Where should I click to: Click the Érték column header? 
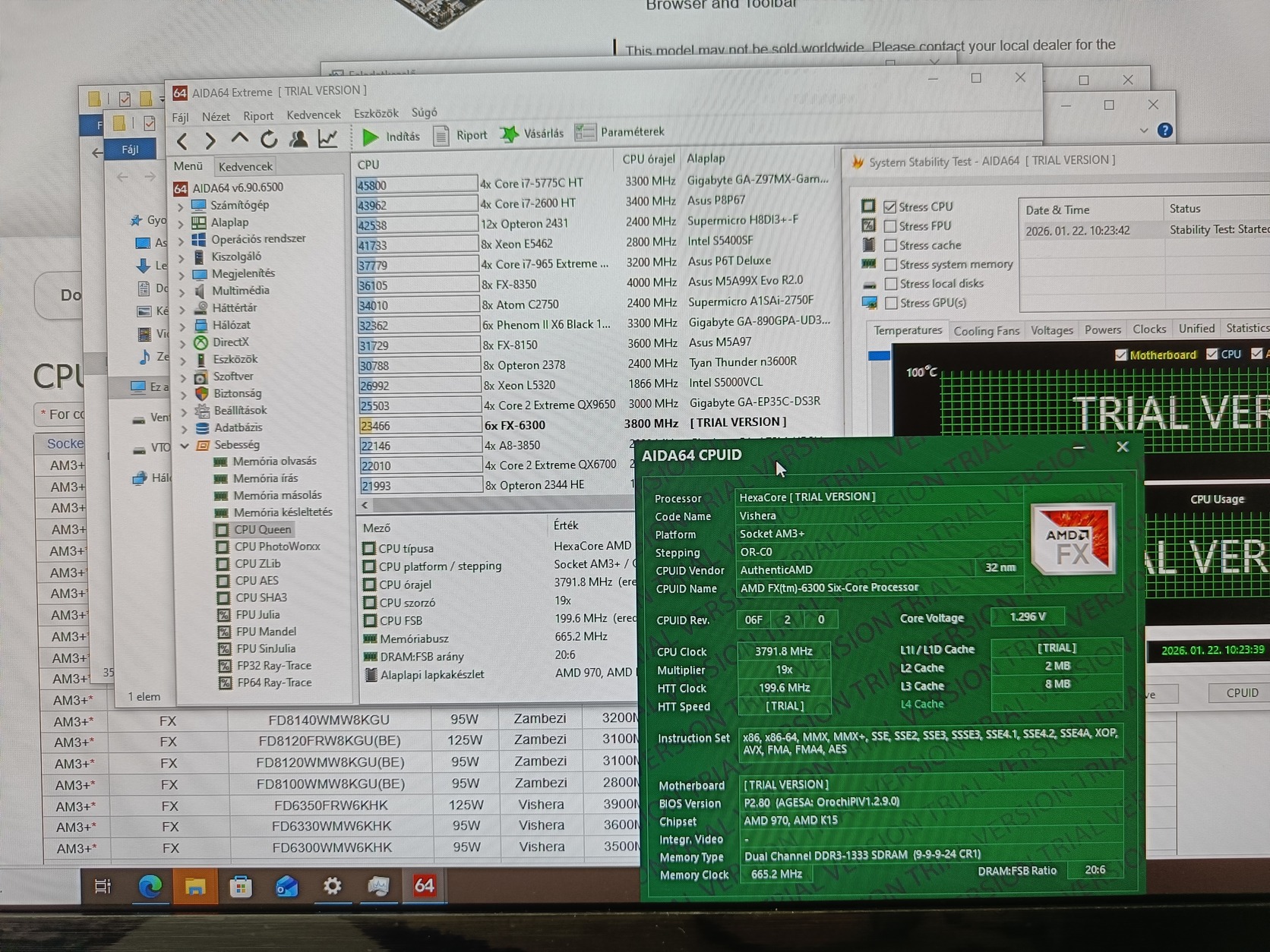pyautogui.click(x=566, y=525)
